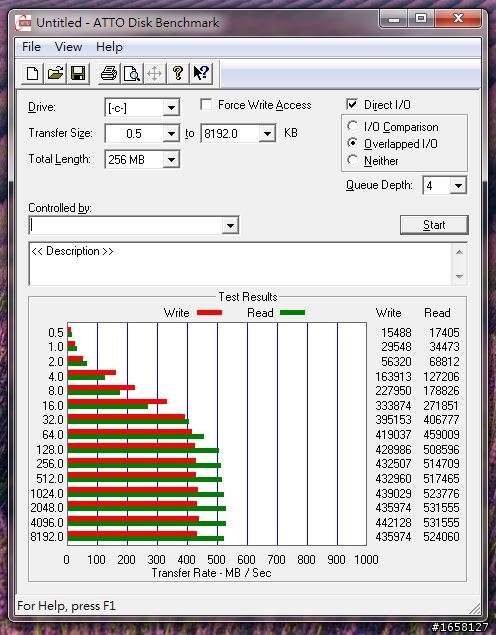Click the green Read legend swatch
496x635 pixels.
[292, 313]
